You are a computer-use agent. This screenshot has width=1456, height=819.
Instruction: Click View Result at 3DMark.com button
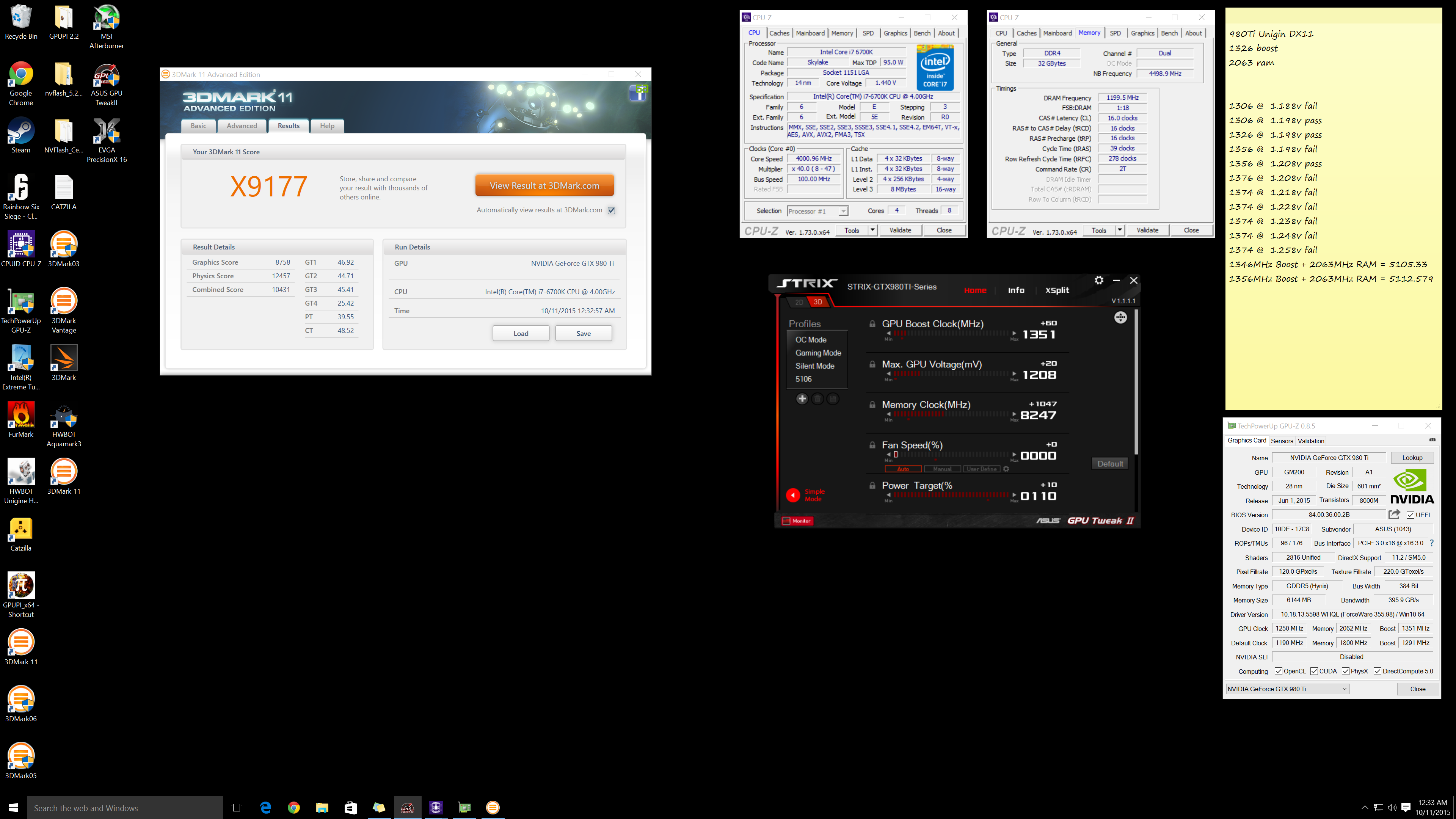coord(544,185)
